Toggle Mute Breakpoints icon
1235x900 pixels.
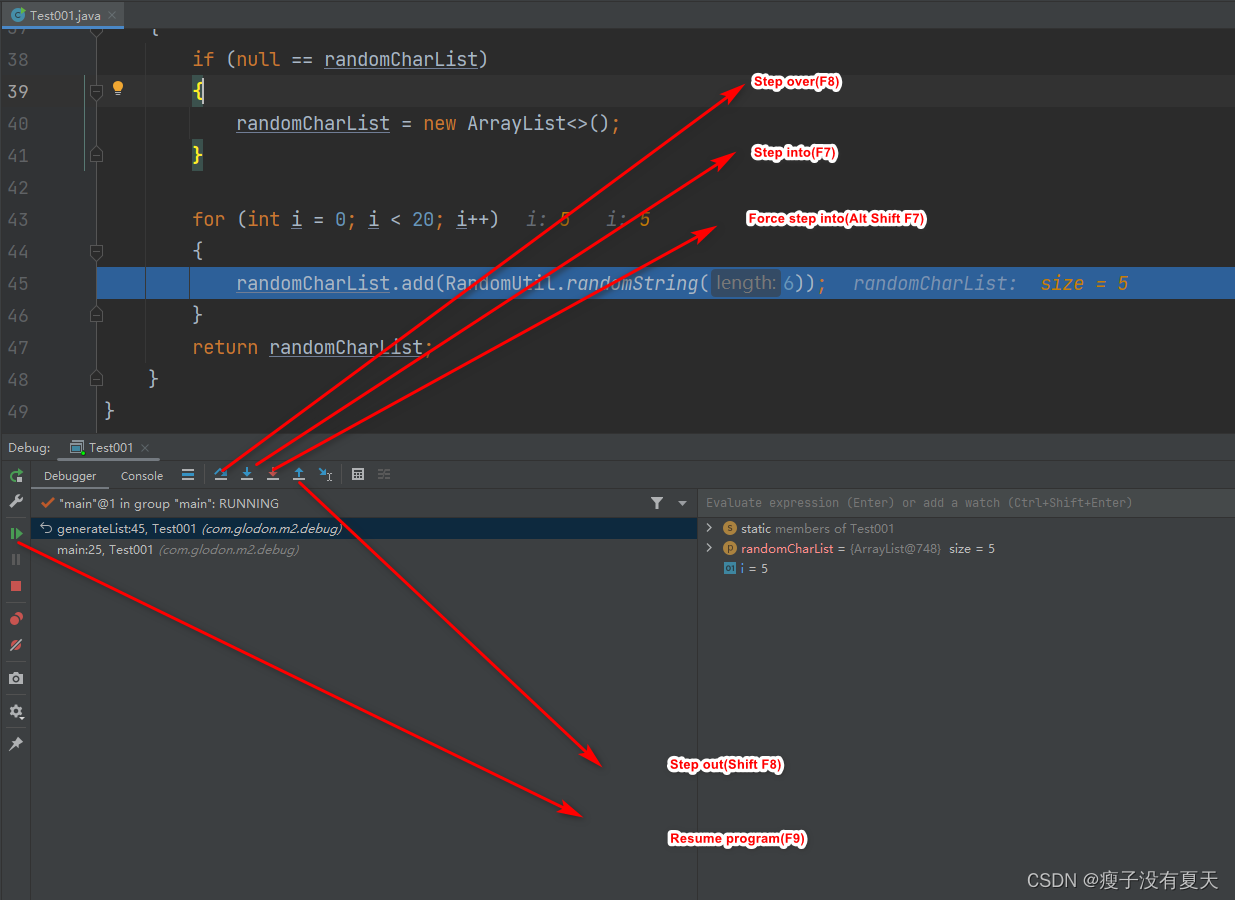15,645
